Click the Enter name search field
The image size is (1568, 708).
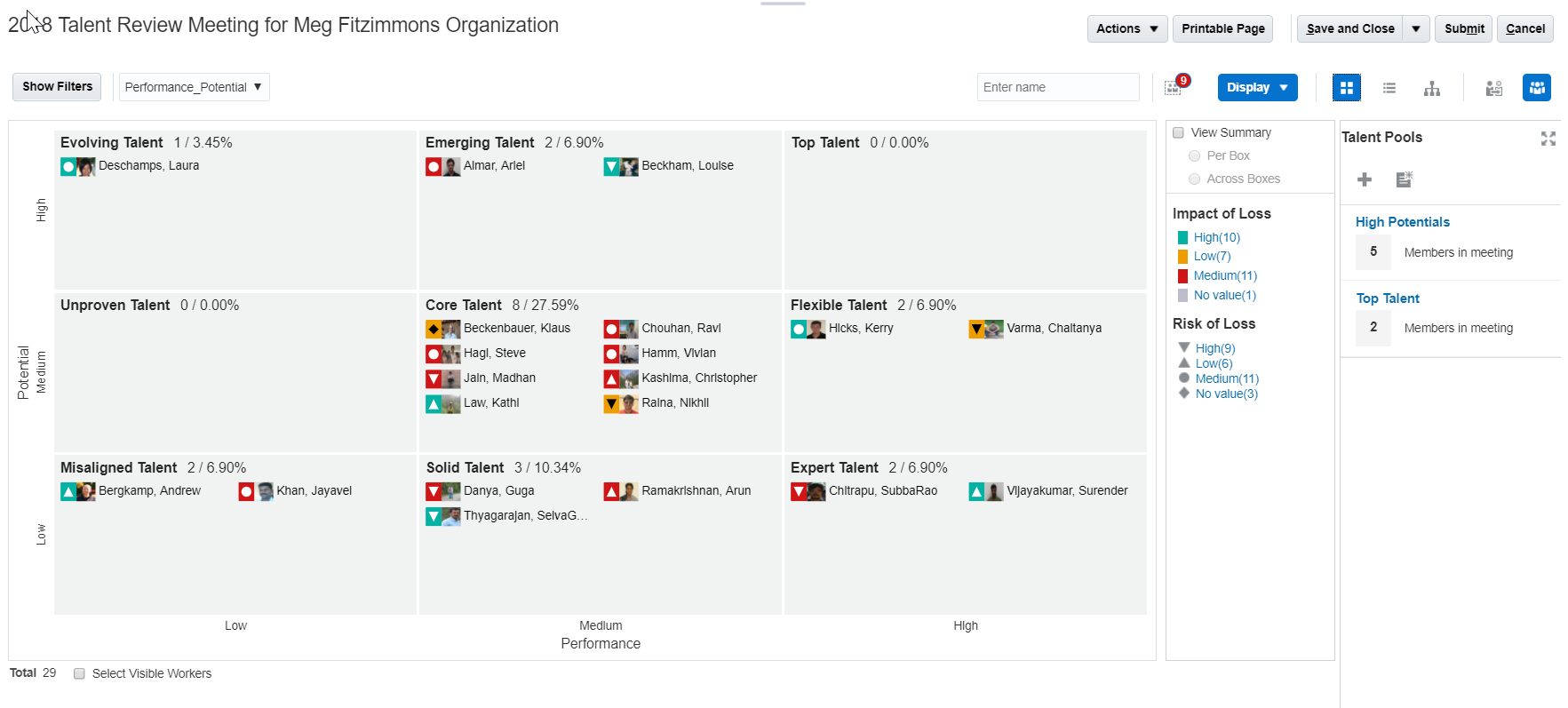[1057, 87]
